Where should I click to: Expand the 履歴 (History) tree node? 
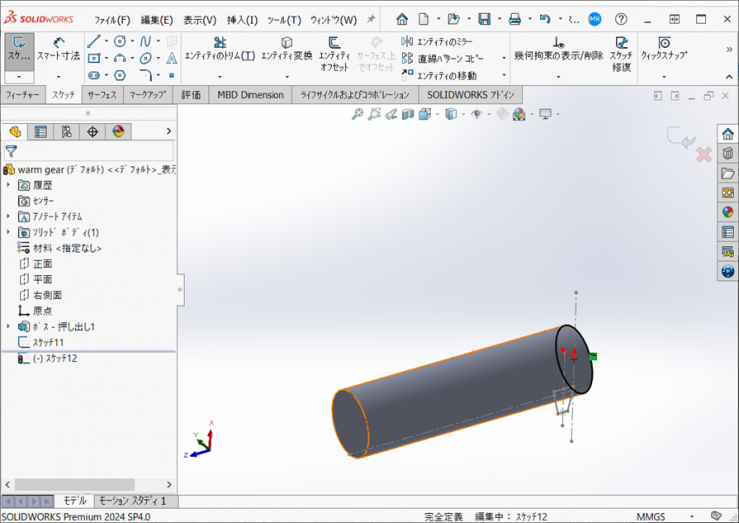coord(9,185)
